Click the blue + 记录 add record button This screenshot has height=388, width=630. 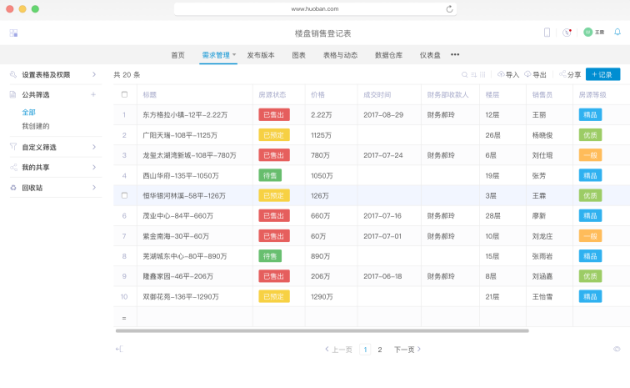point(603,74)
